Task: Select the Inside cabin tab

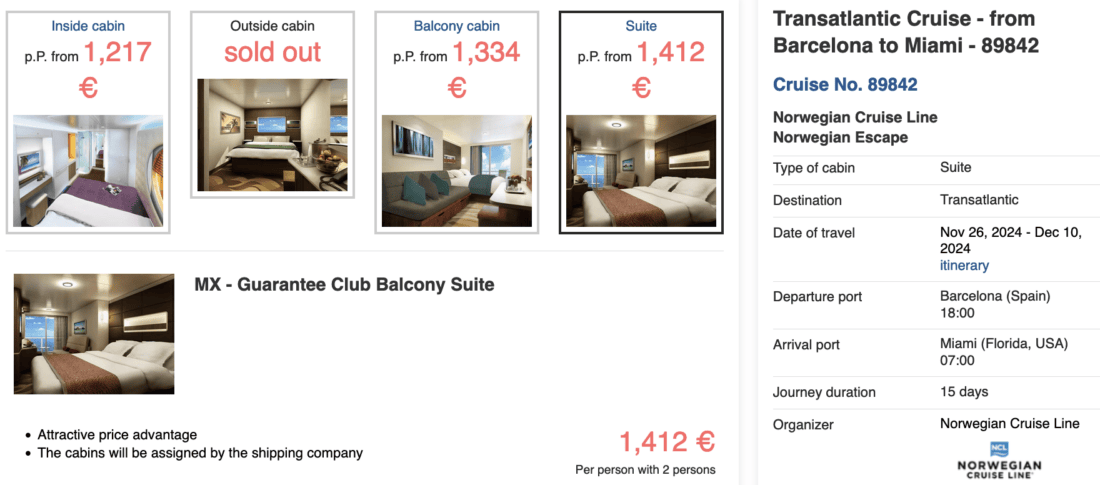Action: pyautogui.click(x=88, y=120)
